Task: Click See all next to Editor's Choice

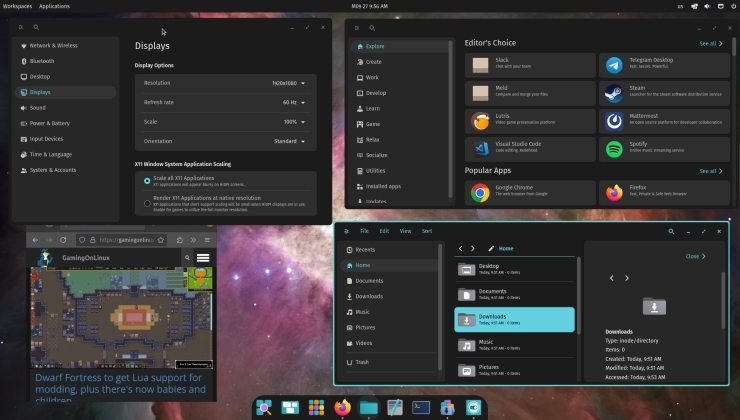Action: (x=710, y=44)
